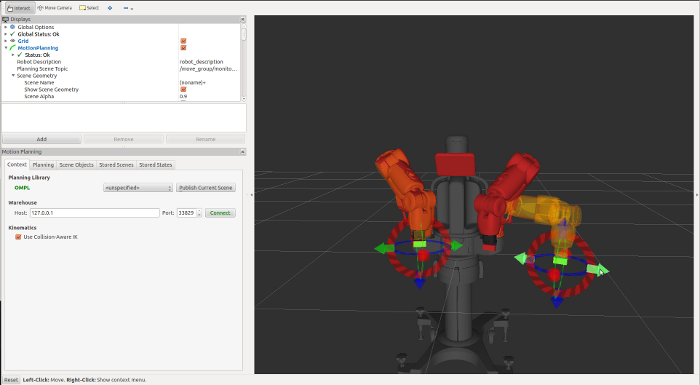This screenshot has height=385, width=700.
Task: Click the Publish Current Scene button
Action: (206, 188)
